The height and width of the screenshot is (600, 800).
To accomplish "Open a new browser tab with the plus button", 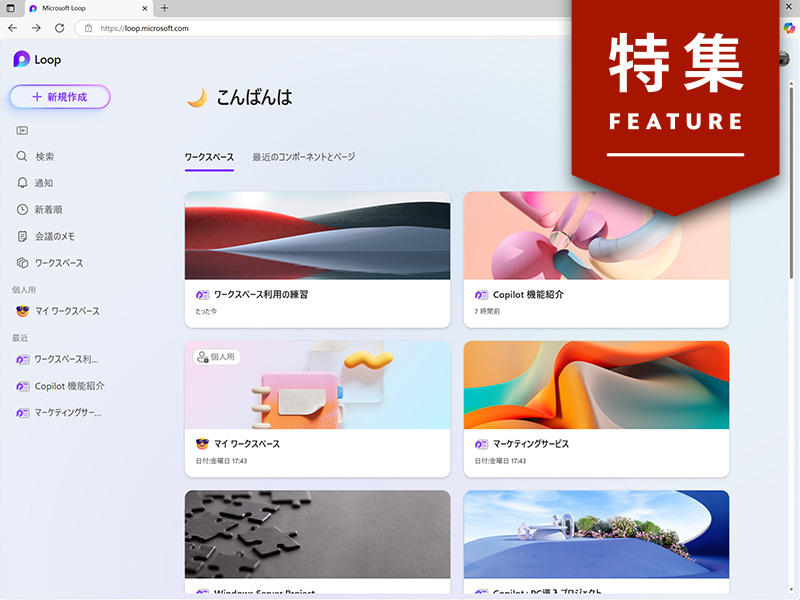I will point(165,8).
